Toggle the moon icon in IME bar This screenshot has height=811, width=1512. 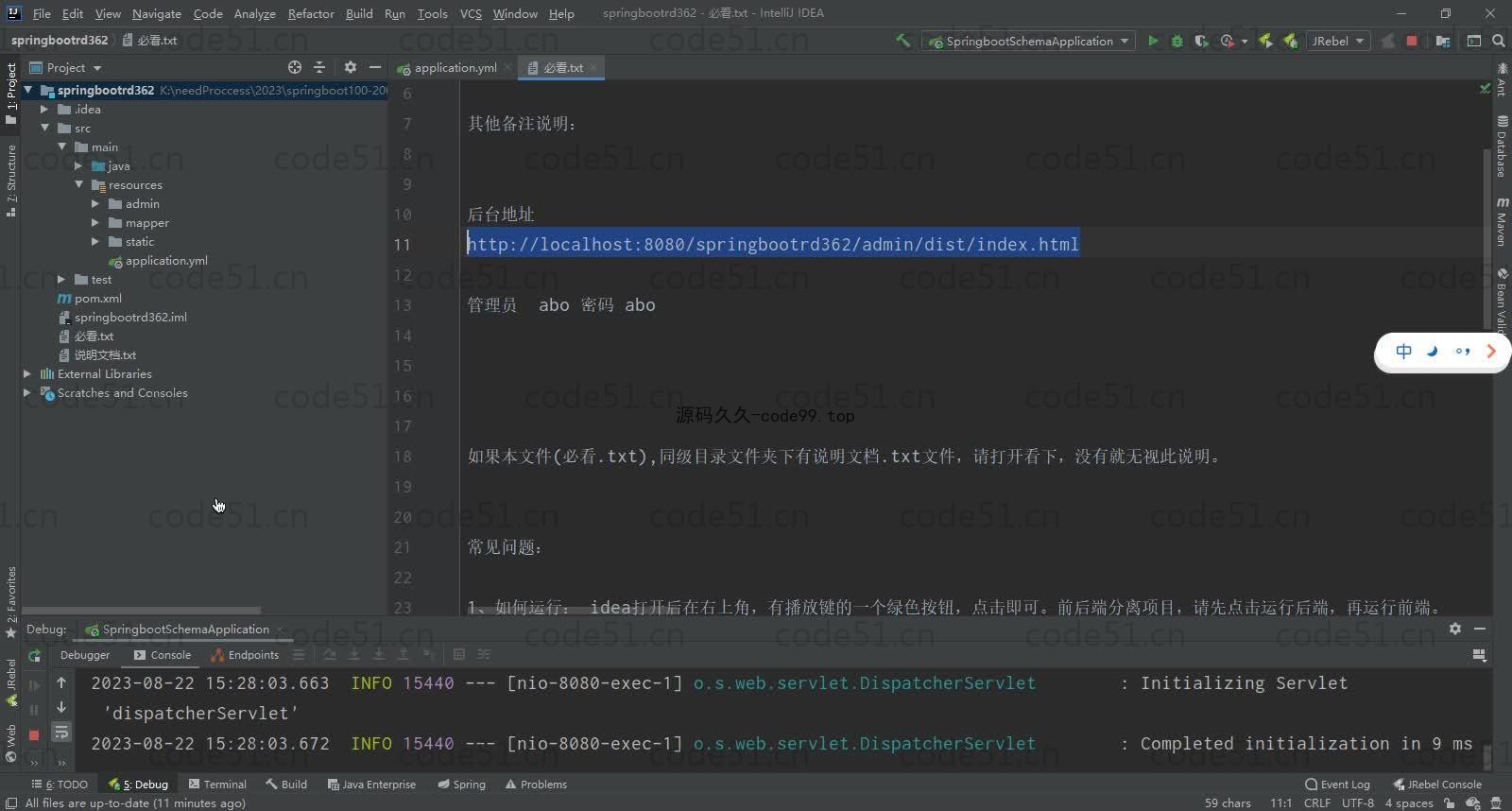click(x=1433, y=352)
